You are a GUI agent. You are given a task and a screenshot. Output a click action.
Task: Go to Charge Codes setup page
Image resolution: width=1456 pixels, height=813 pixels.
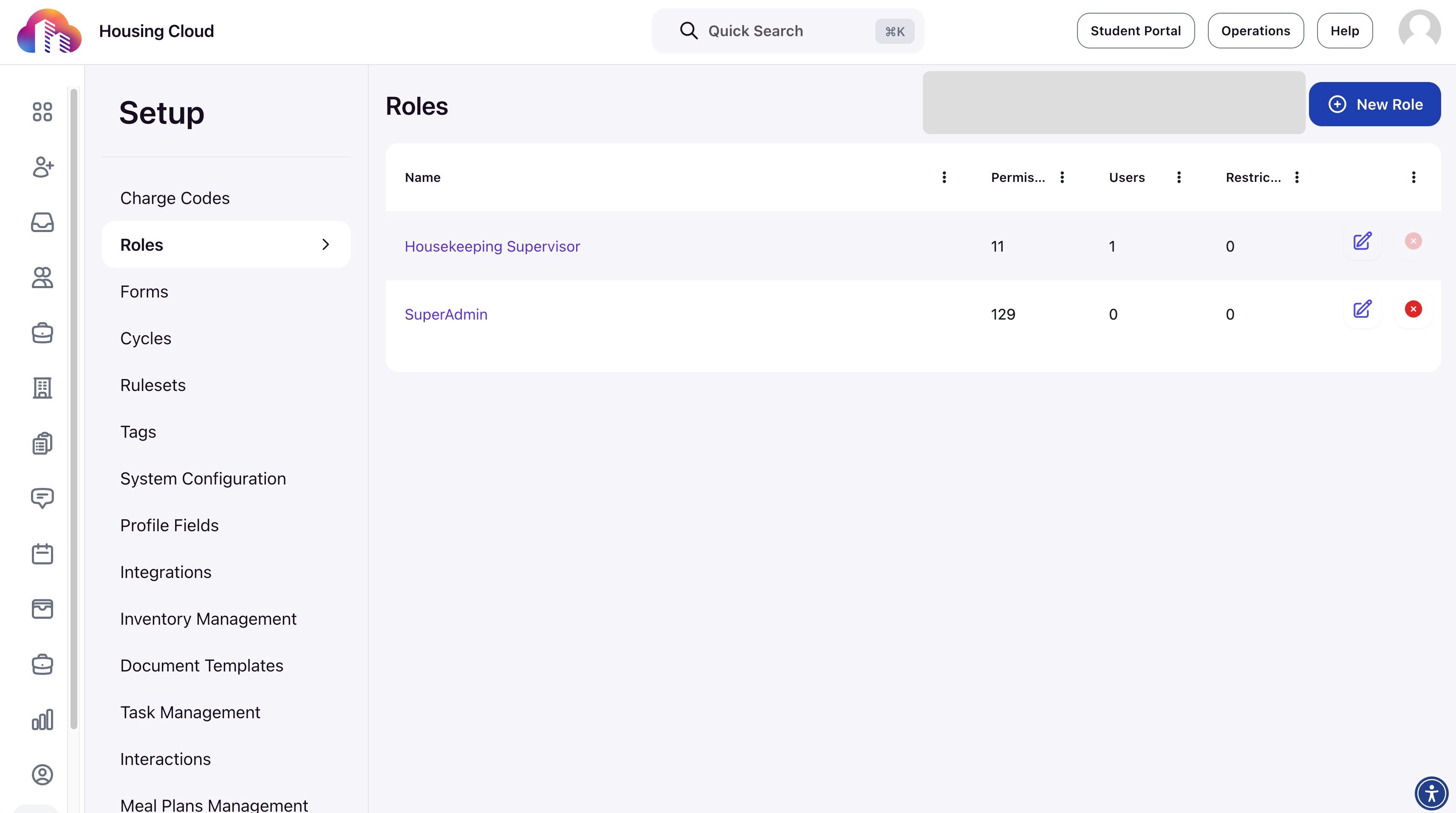(x=175, y=198)
